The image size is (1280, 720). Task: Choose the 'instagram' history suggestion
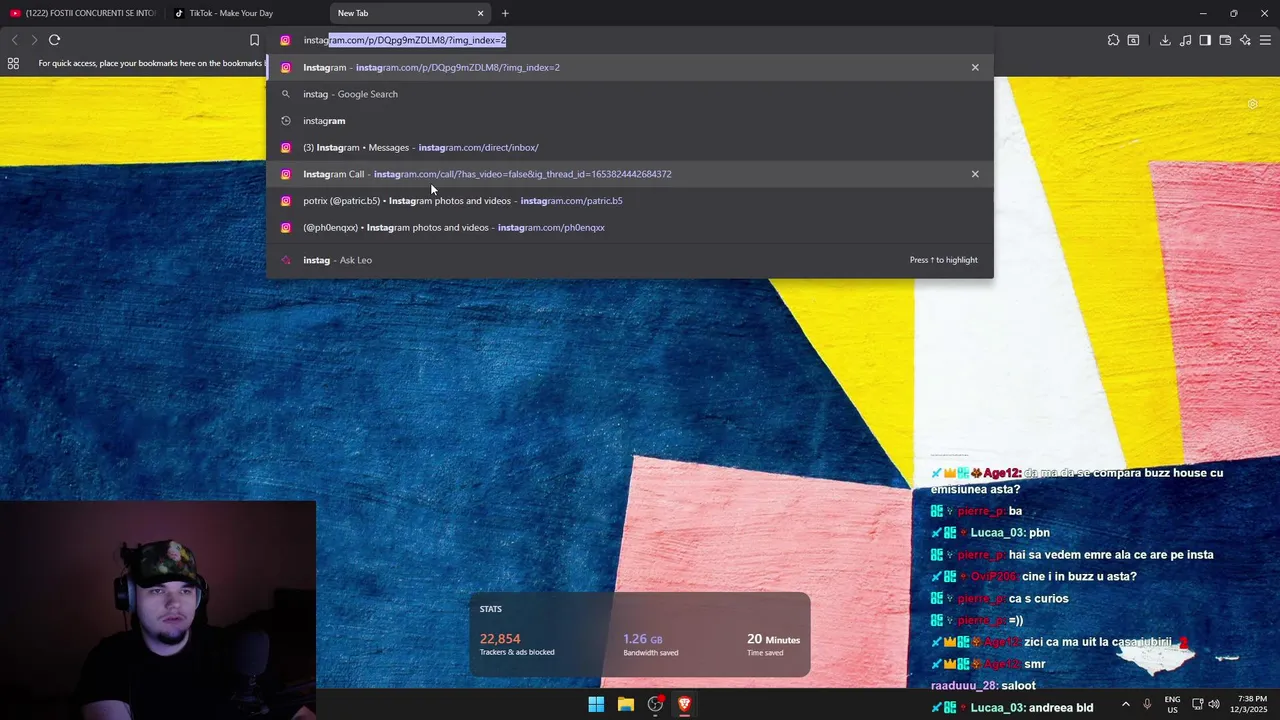click(x=630, y=120)
